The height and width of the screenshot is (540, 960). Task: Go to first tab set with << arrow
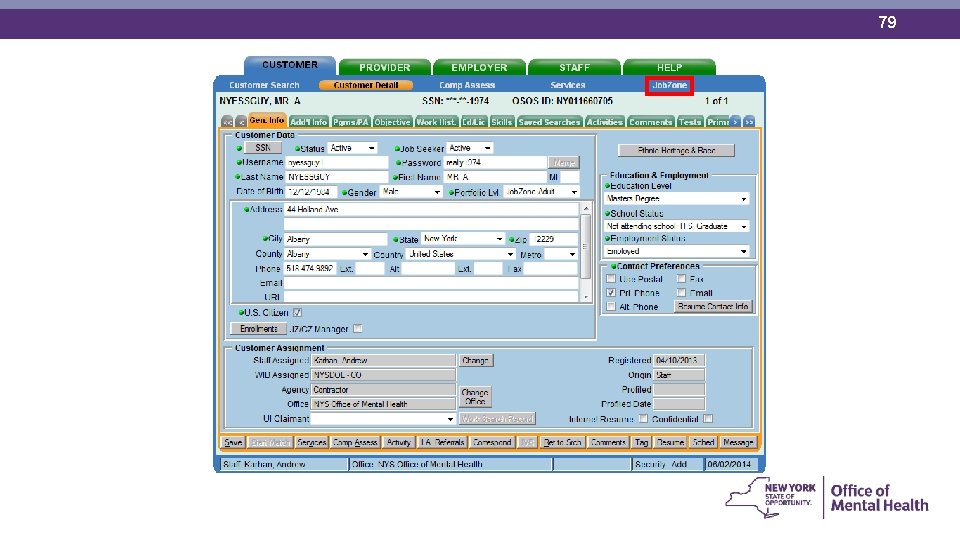(x=227, y=122)
